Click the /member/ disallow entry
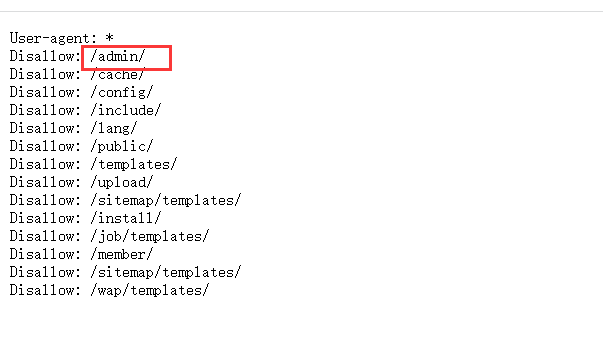 click(x=122, y=254)
